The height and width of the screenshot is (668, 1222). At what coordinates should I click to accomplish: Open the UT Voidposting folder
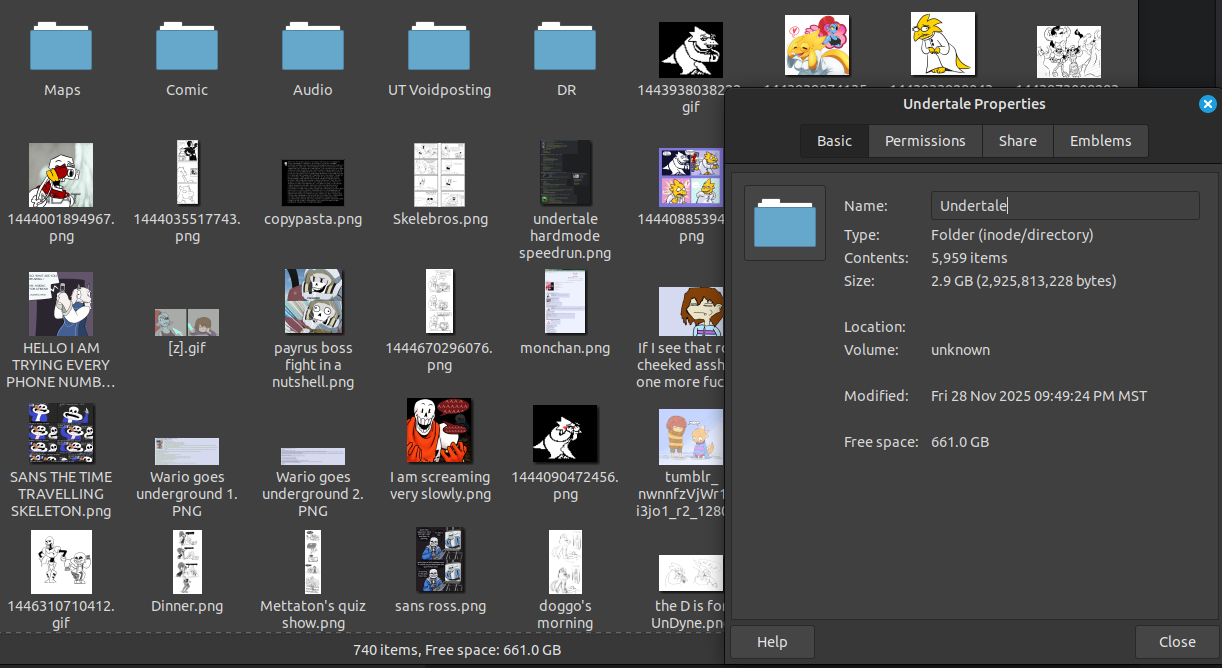439,47
